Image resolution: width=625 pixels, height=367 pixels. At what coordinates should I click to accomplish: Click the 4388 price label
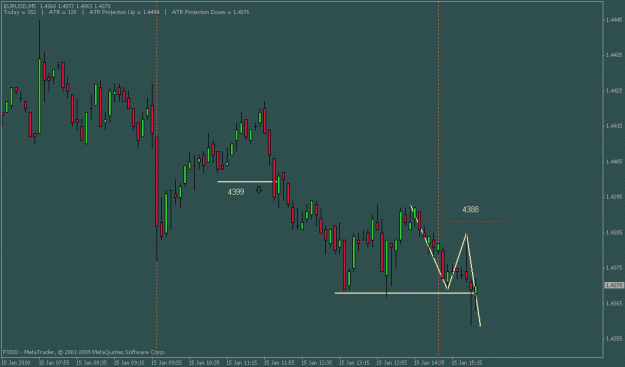click(x=470, y=210)
